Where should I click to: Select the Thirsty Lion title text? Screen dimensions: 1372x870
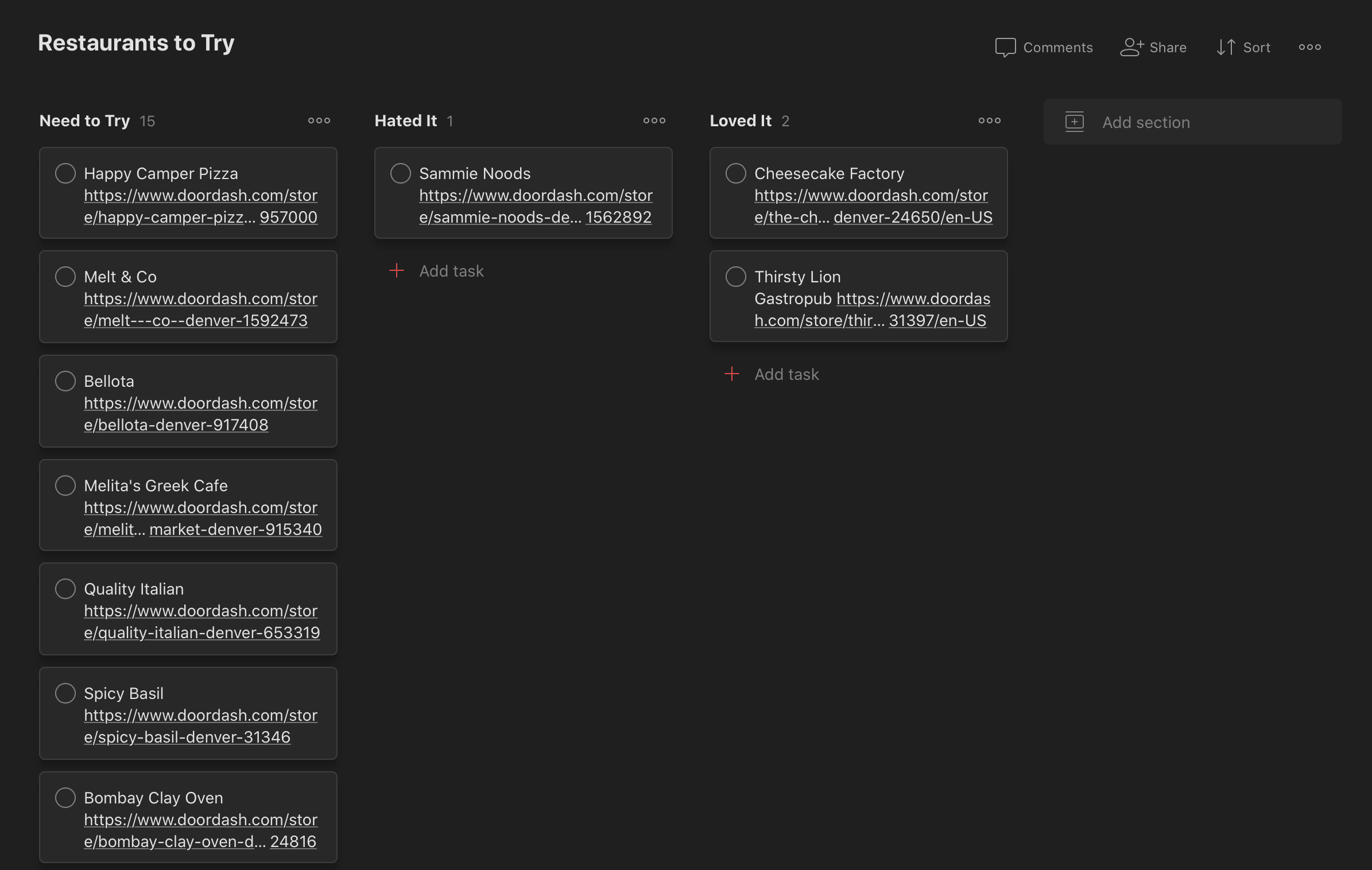click(797, 277)
